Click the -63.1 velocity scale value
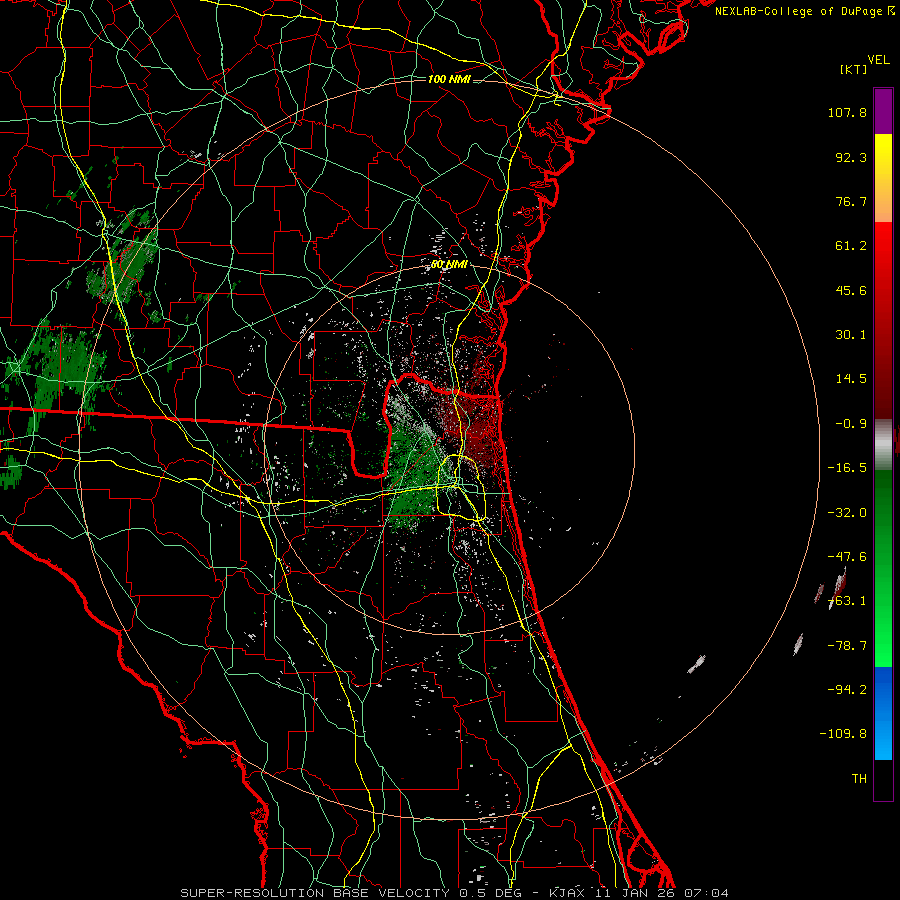 pyautogui.click(x=847, y=601)
